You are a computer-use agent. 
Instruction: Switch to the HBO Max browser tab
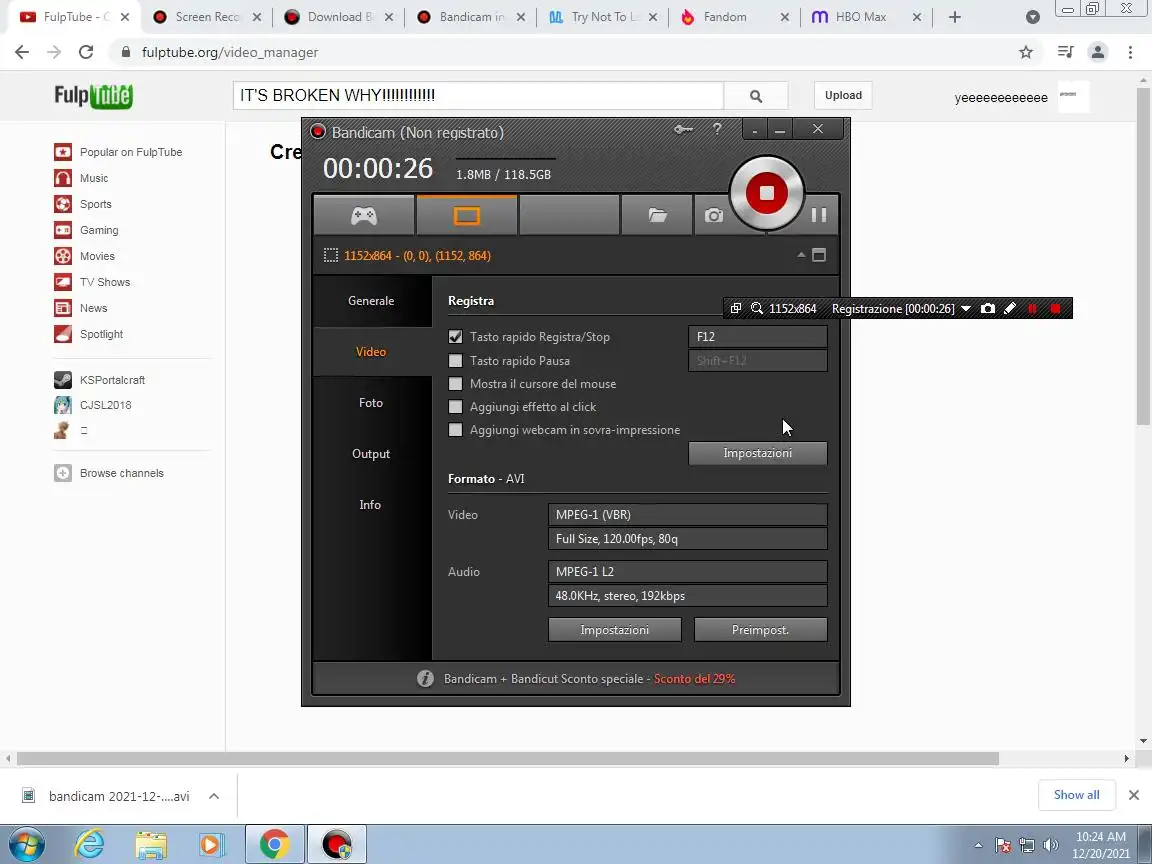coord(867,17)
